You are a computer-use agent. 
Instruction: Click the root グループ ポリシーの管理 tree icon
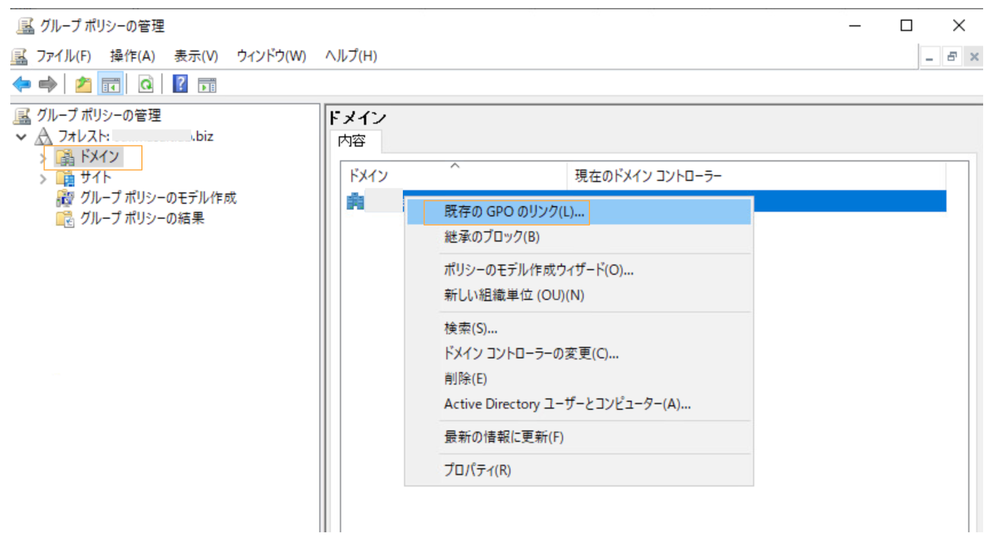[22, 116]
